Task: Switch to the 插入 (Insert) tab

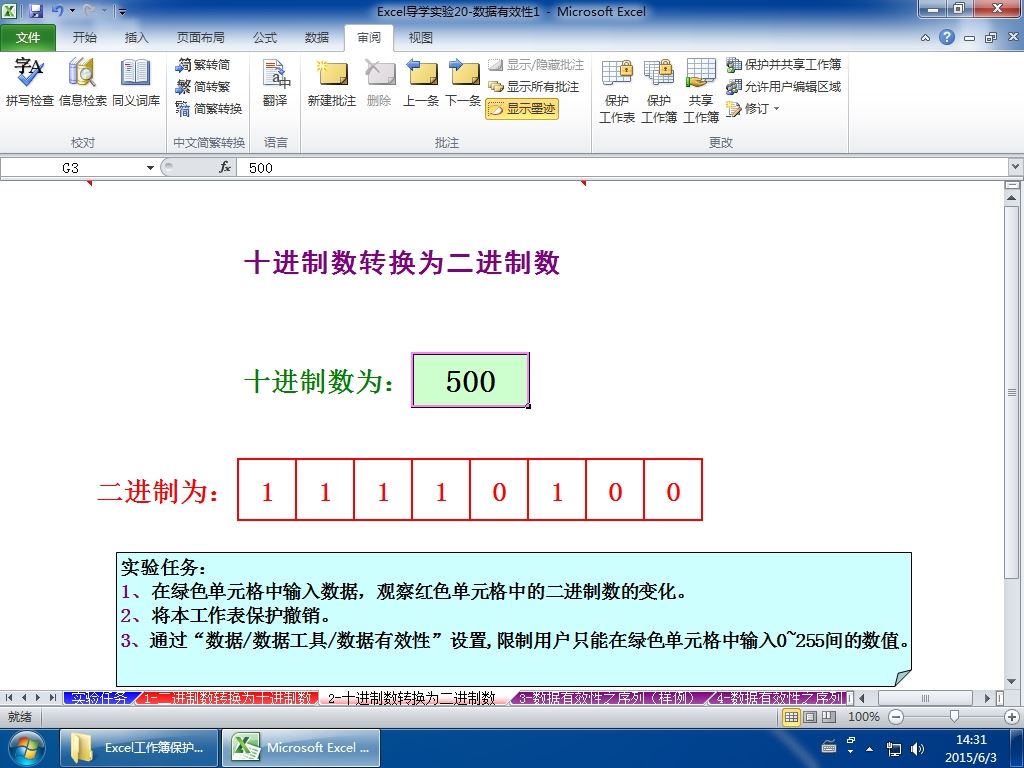Action: pyautogui.click(x=136, y=38)
